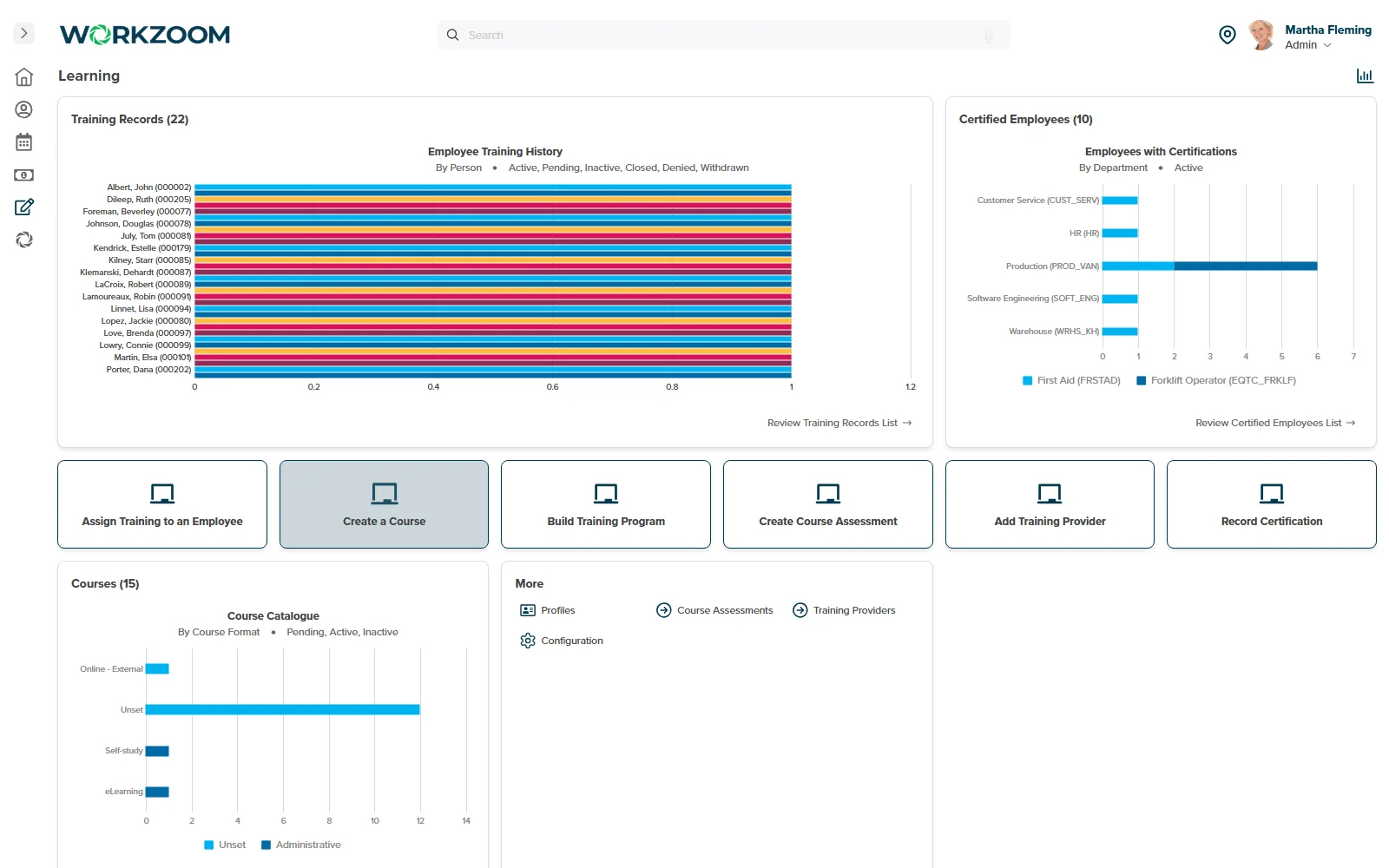Activate the voice search microphone icon
Screen dimensions: 1389x868
(x=988, y=35)
